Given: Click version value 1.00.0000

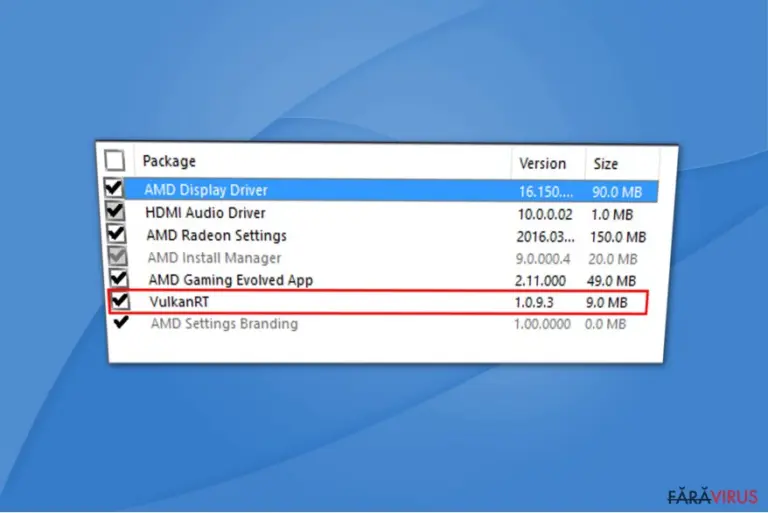Looking at the screenshot, I should 542,324.
